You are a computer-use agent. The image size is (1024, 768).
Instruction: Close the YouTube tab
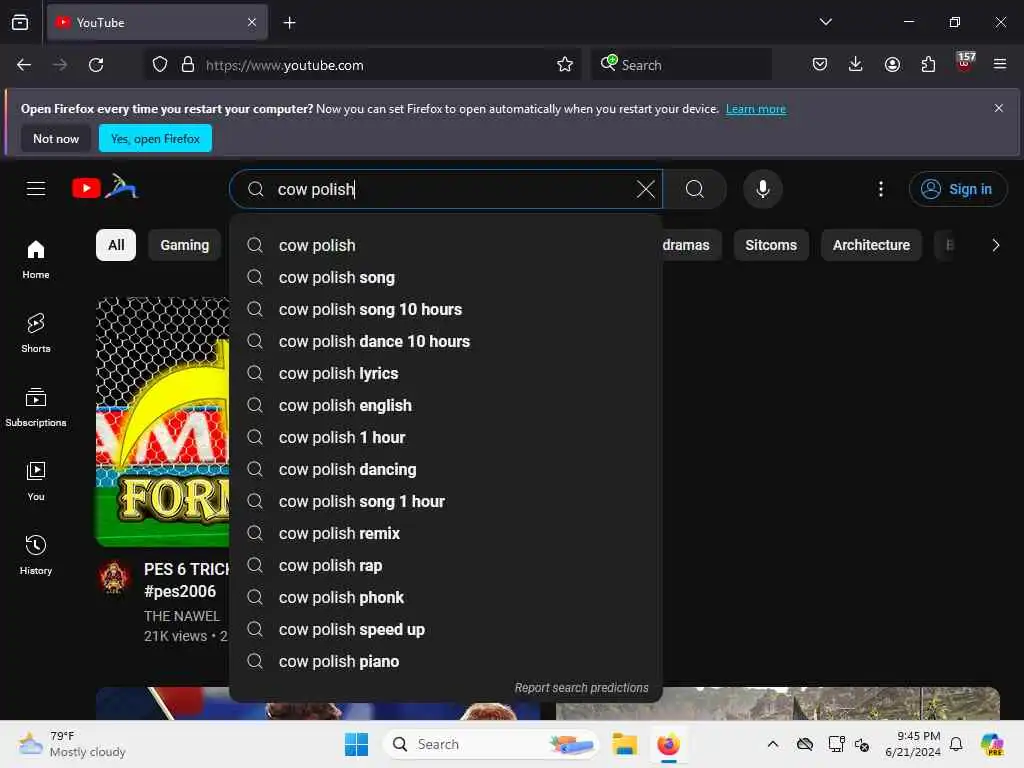tap(252, 22)
